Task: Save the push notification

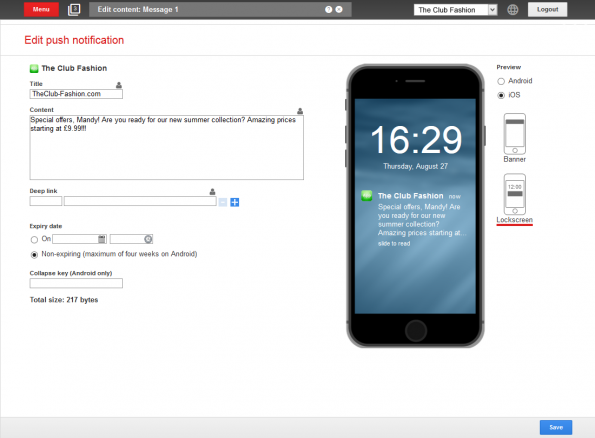Action: 556,427
